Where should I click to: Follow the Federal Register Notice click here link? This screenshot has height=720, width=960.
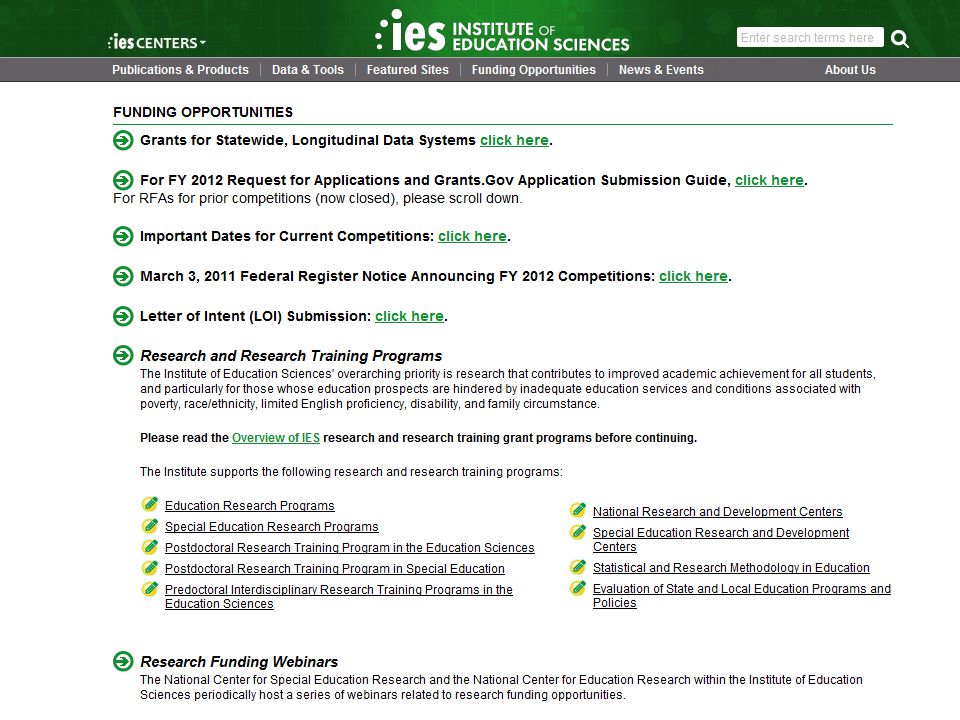click(693, 276)
